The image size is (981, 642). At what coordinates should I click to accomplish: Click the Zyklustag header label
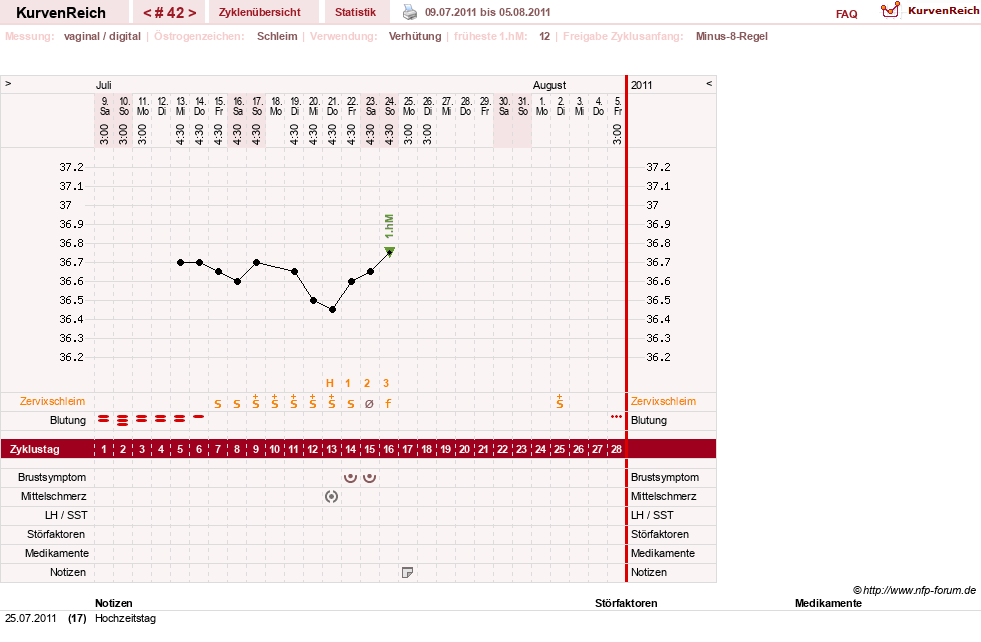coord(35,449)
